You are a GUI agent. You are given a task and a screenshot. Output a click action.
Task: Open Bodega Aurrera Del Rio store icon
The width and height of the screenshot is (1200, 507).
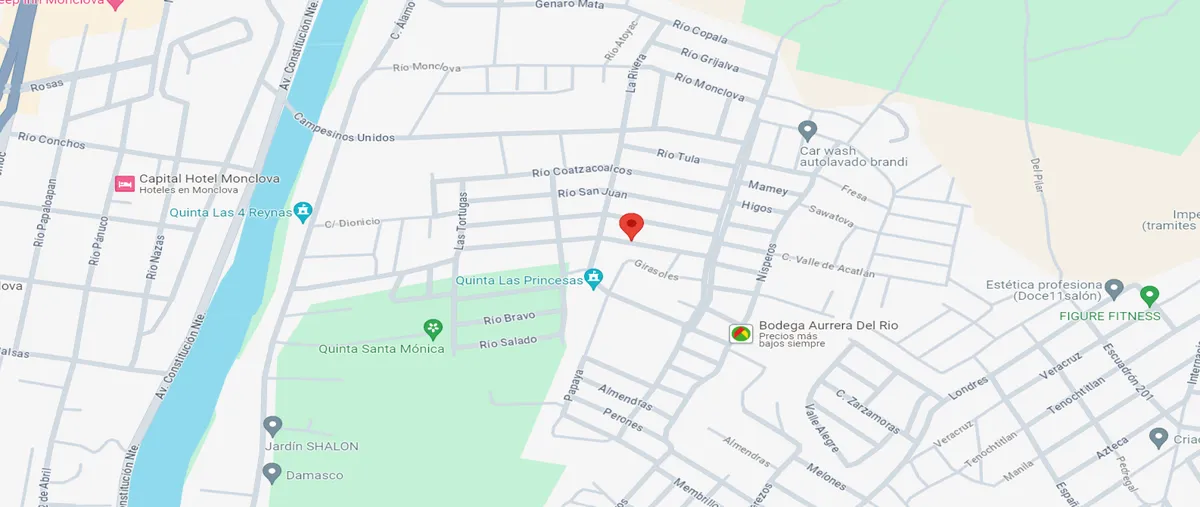coord(741,333)
